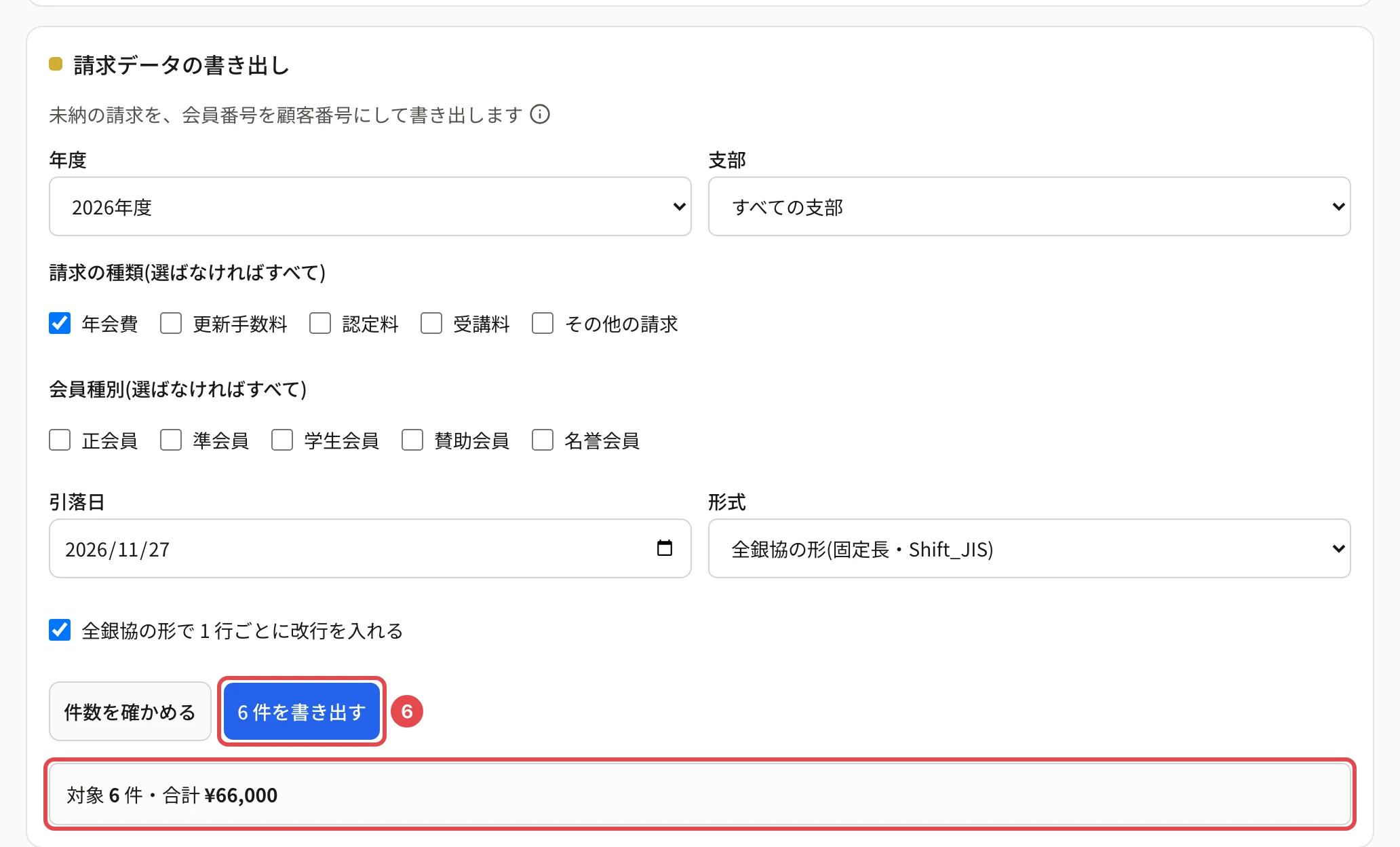The width and height of the screenshot is (1400, 847).
Task: Click the info icon beside the description
Action: (x=540, y=114)
